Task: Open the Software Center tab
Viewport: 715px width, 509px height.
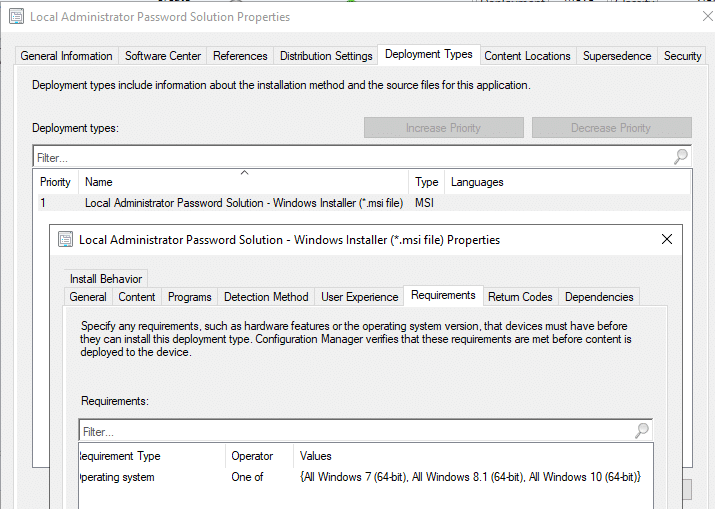Action: 163,56
